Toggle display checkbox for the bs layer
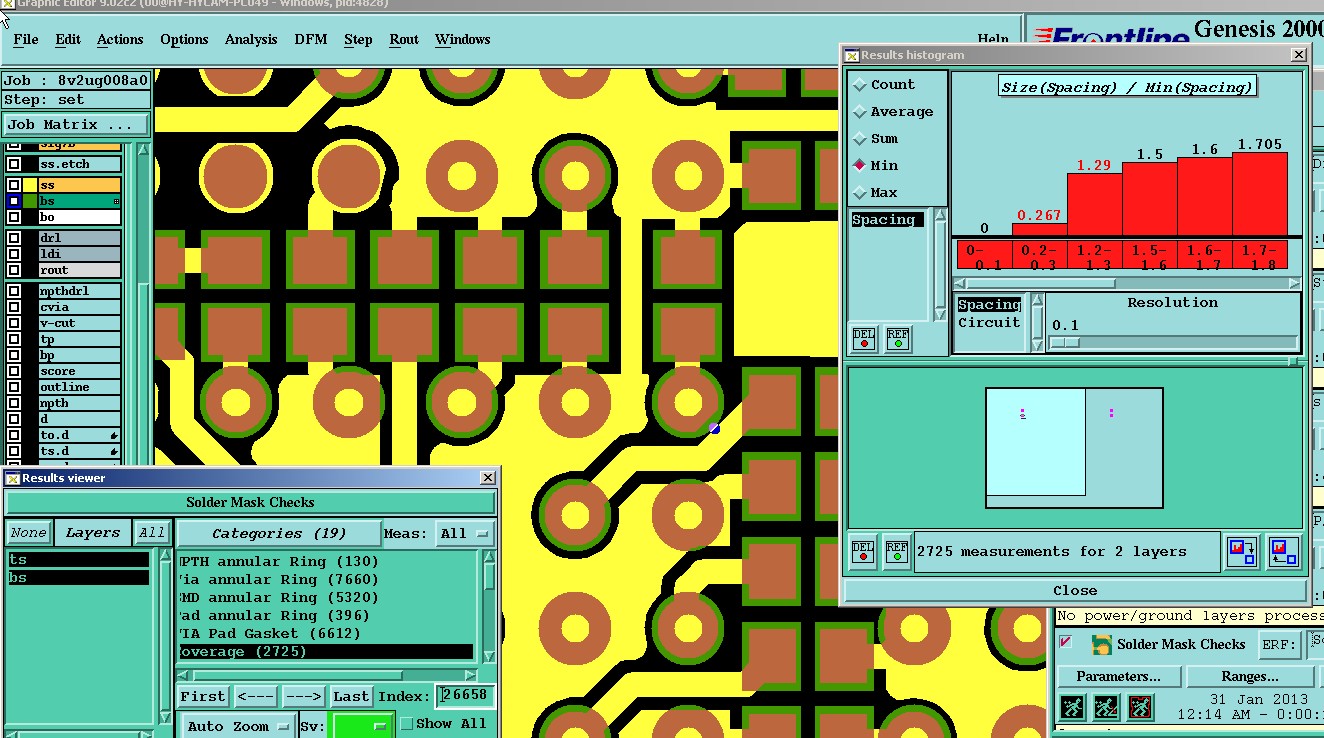1324x738 pixels. [x=14, y=201]
